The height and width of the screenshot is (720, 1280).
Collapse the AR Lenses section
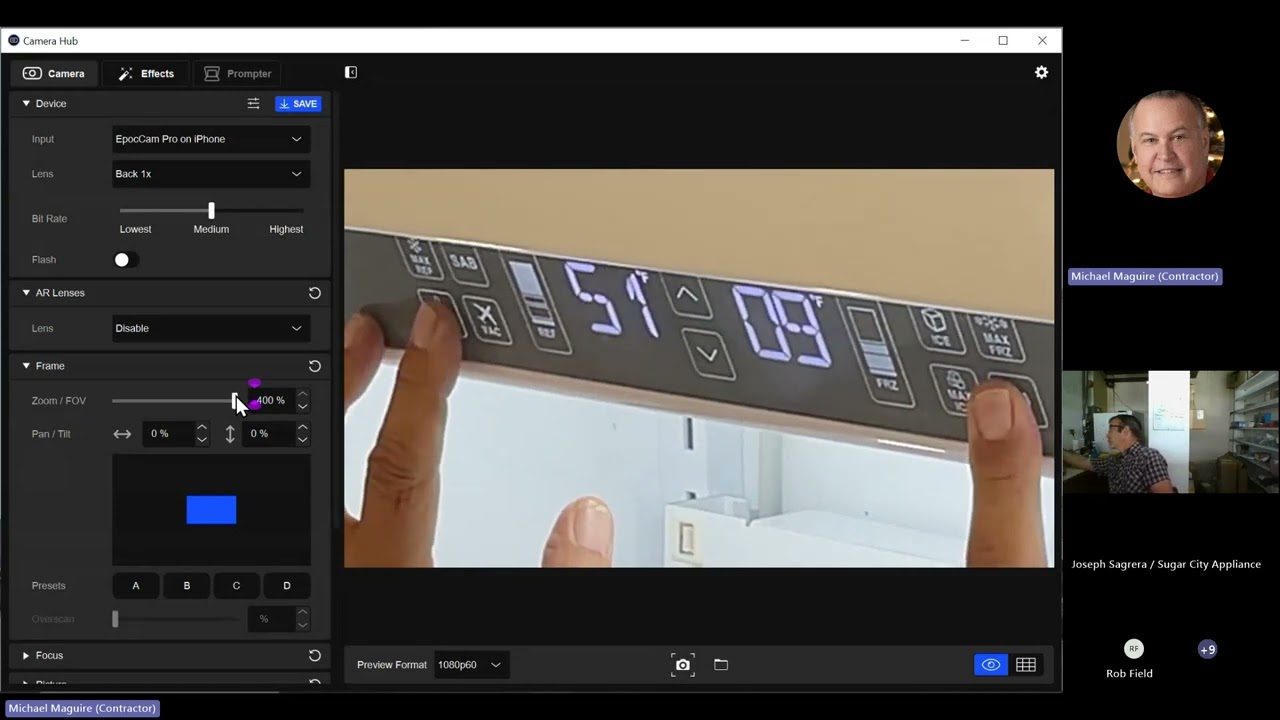click(26, 293)
